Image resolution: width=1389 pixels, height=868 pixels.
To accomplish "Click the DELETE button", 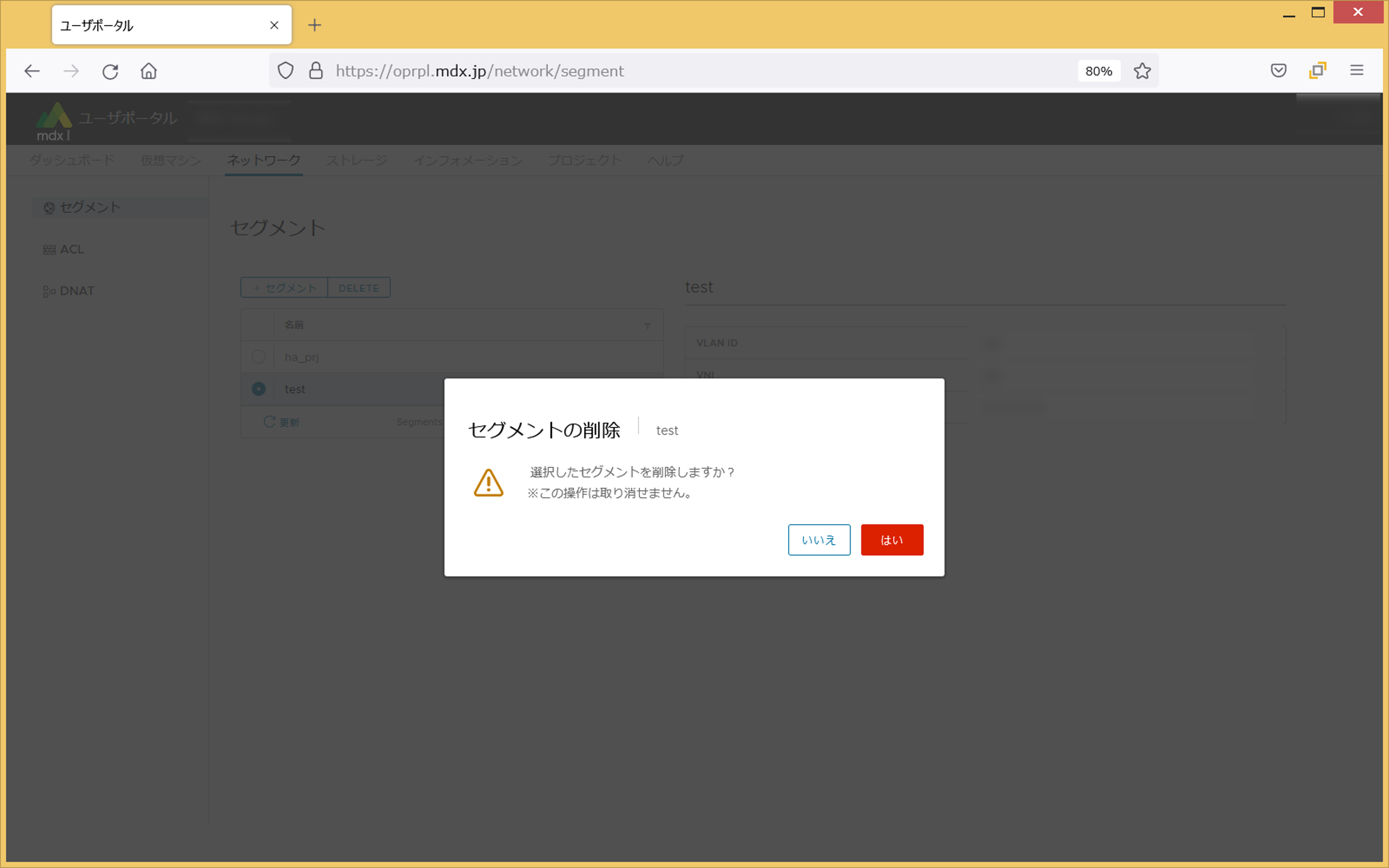I will [359, 288].
